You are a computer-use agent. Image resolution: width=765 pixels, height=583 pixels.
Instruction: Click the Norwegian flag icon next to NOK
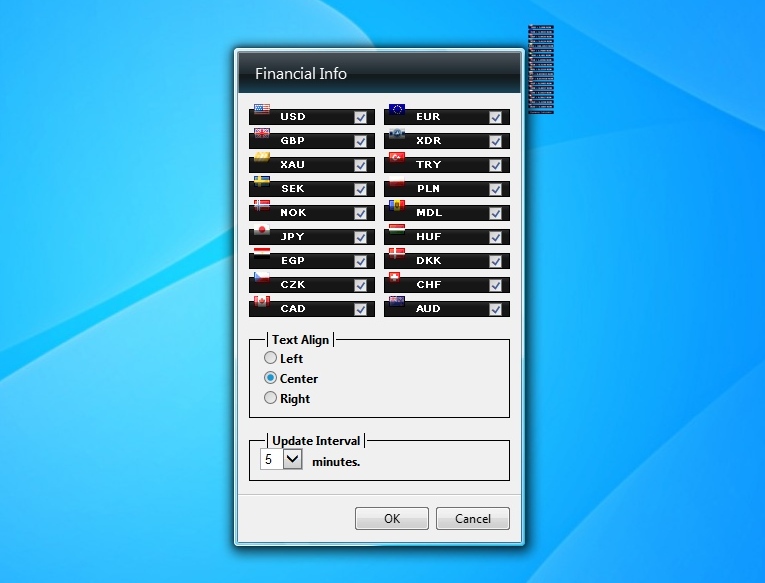(262, 204)
